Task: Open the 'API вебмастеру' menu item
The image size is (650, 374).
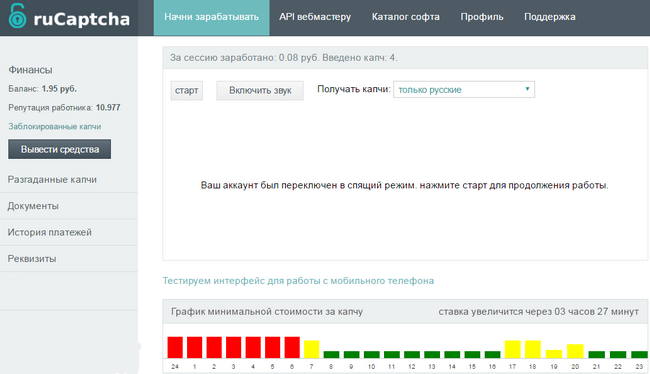Action: pyautogui.click(x=315, y=17)
